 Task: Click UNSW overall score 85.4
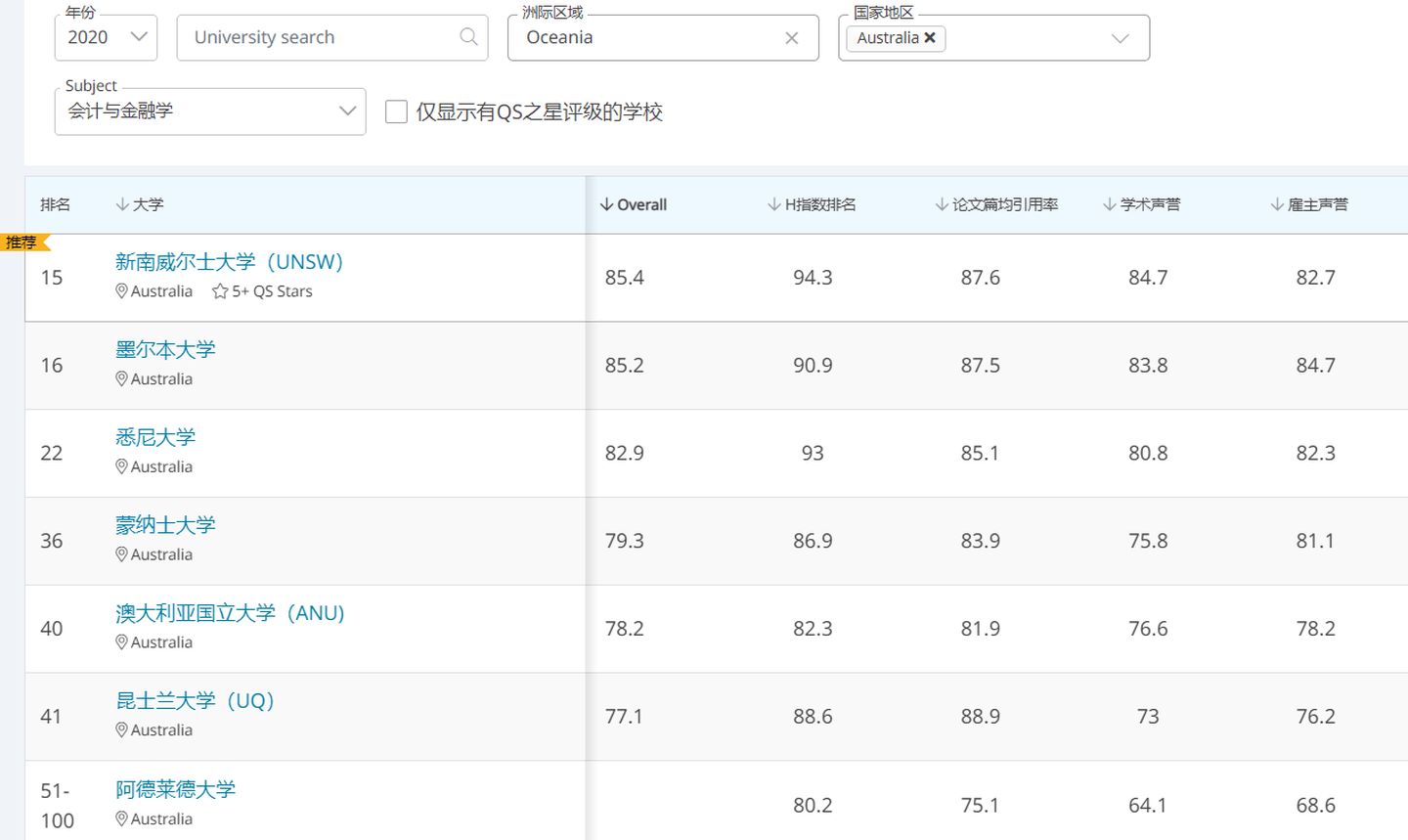pyautogui.click(x=624, y=278)
